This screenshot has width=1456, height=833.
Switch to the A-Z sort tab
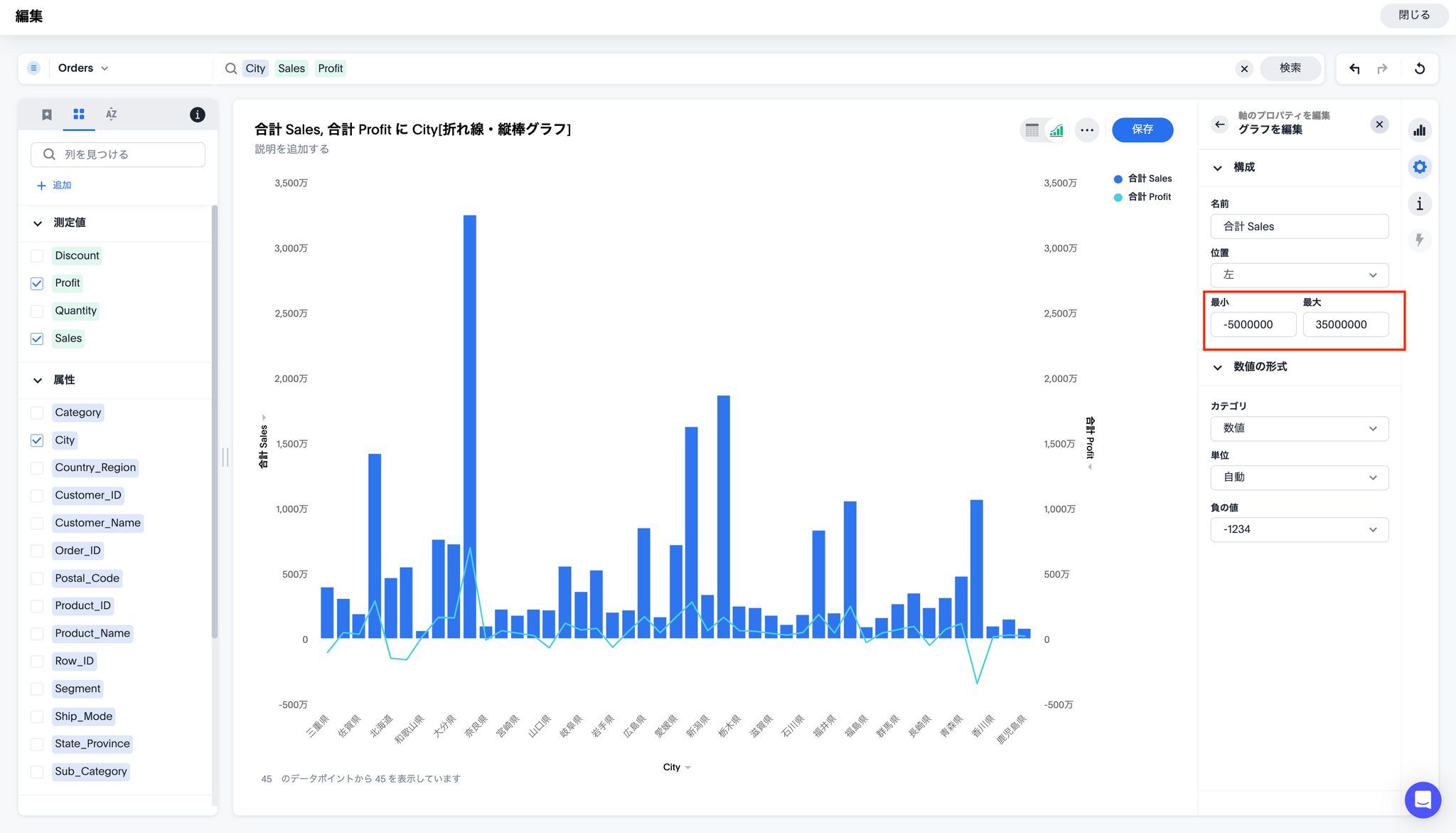[x=111, y=114]
